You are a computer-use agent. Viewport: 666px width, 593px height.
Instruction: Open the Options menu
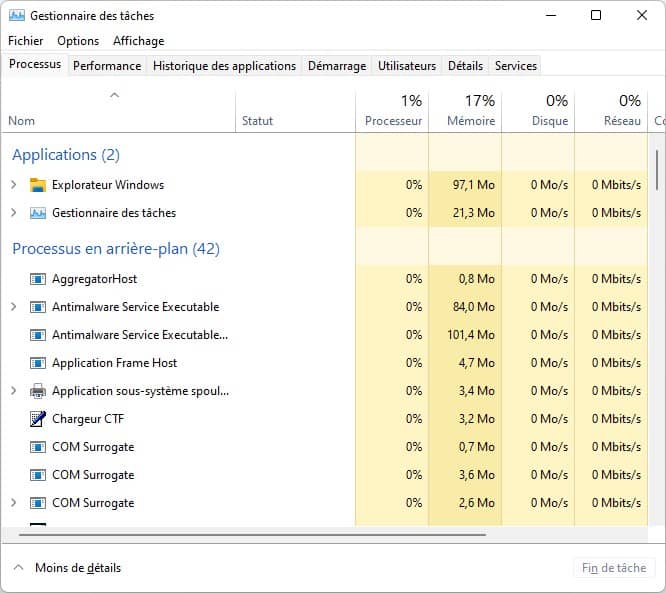[x=78, y=41]
